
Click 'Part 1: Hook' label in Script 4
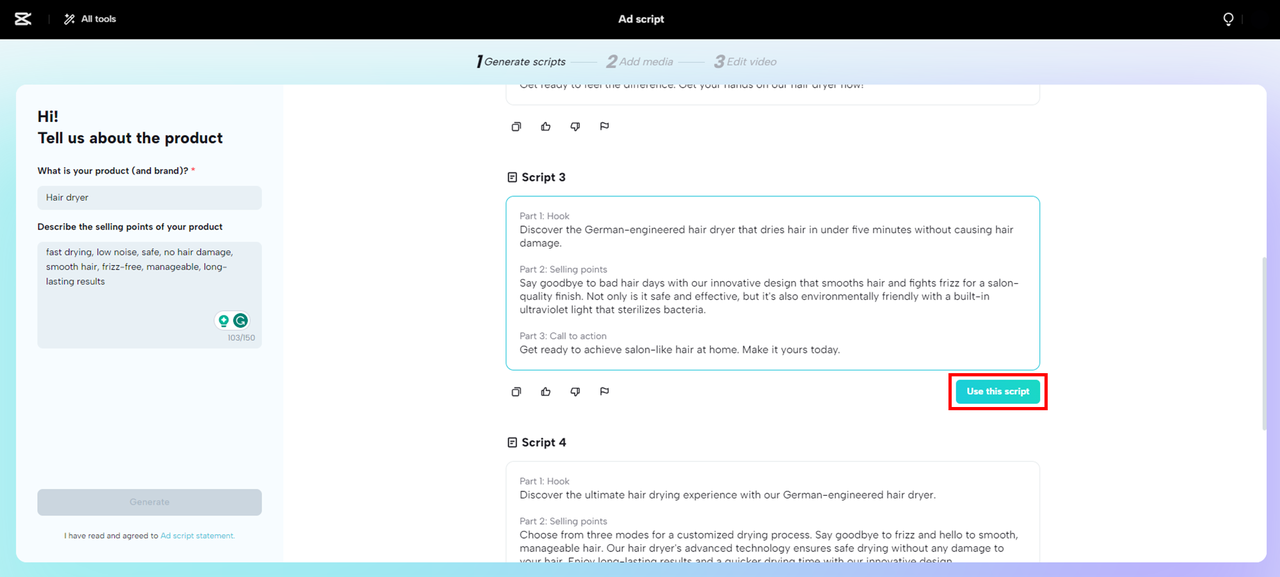point(544,481)
